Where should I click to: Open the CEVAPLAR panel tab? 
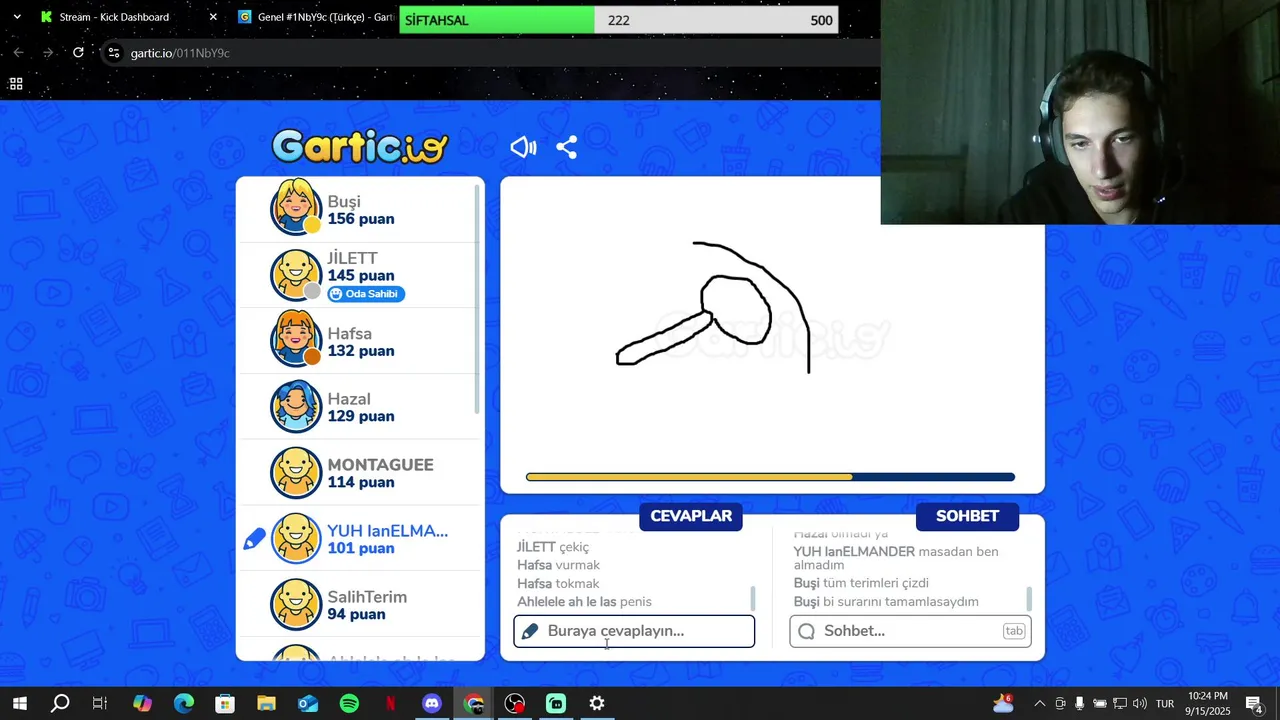pos(691,516)
